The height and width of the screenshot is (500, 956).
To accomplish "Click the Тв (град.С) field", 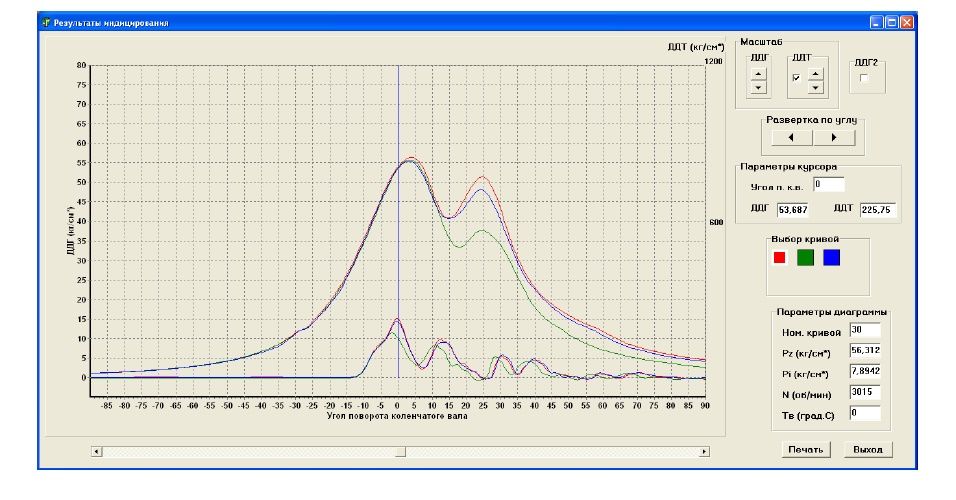I will pyautogui.click(x=863, y=412).
